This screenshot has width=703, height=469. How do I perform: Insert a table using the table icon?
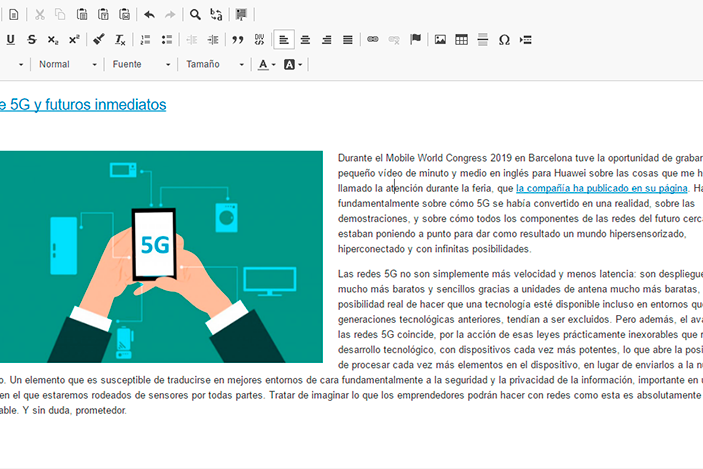(461, 40)
